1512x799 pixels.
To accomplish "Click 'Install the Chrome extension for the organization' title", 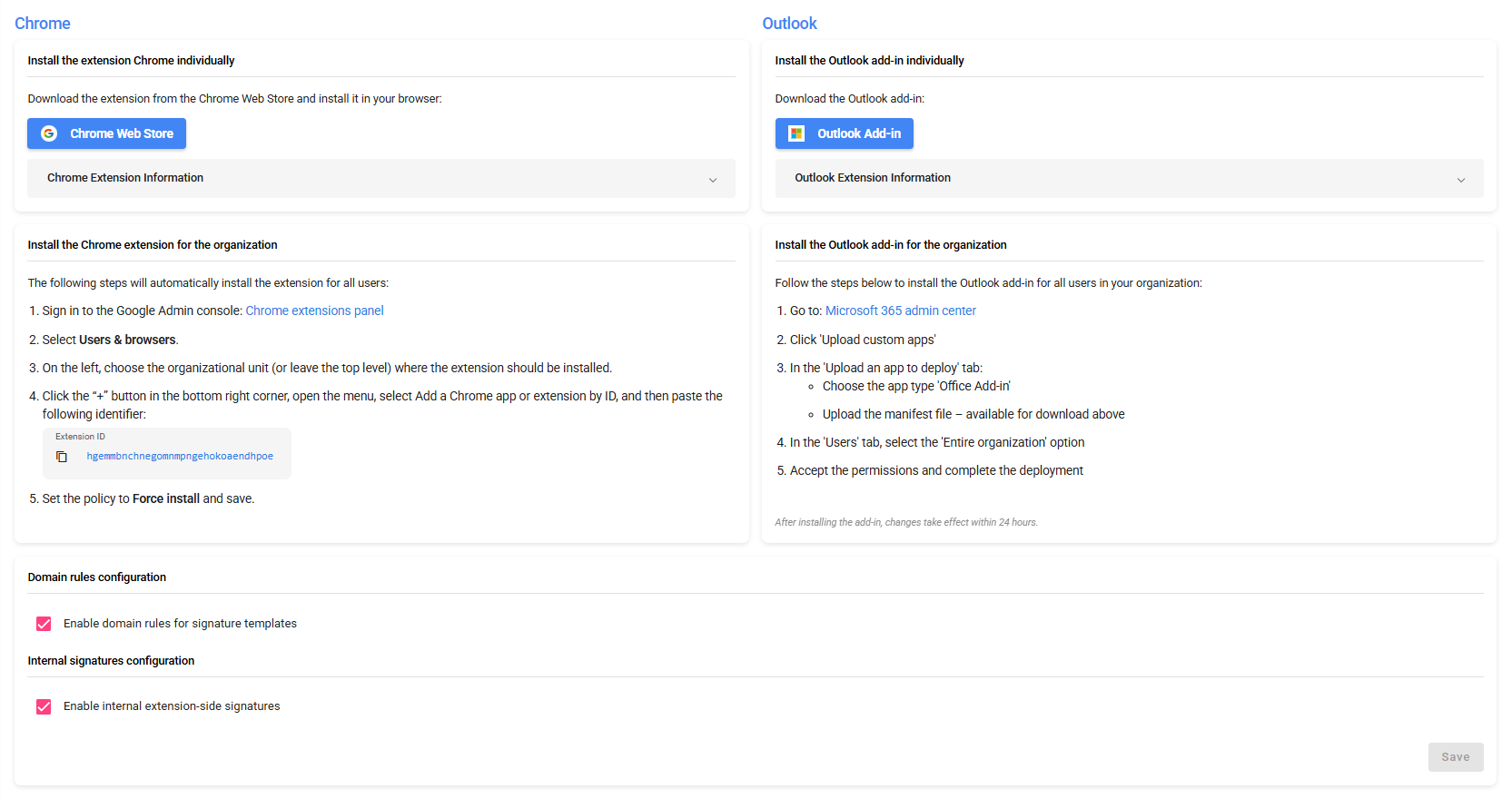I will point(153,245).
